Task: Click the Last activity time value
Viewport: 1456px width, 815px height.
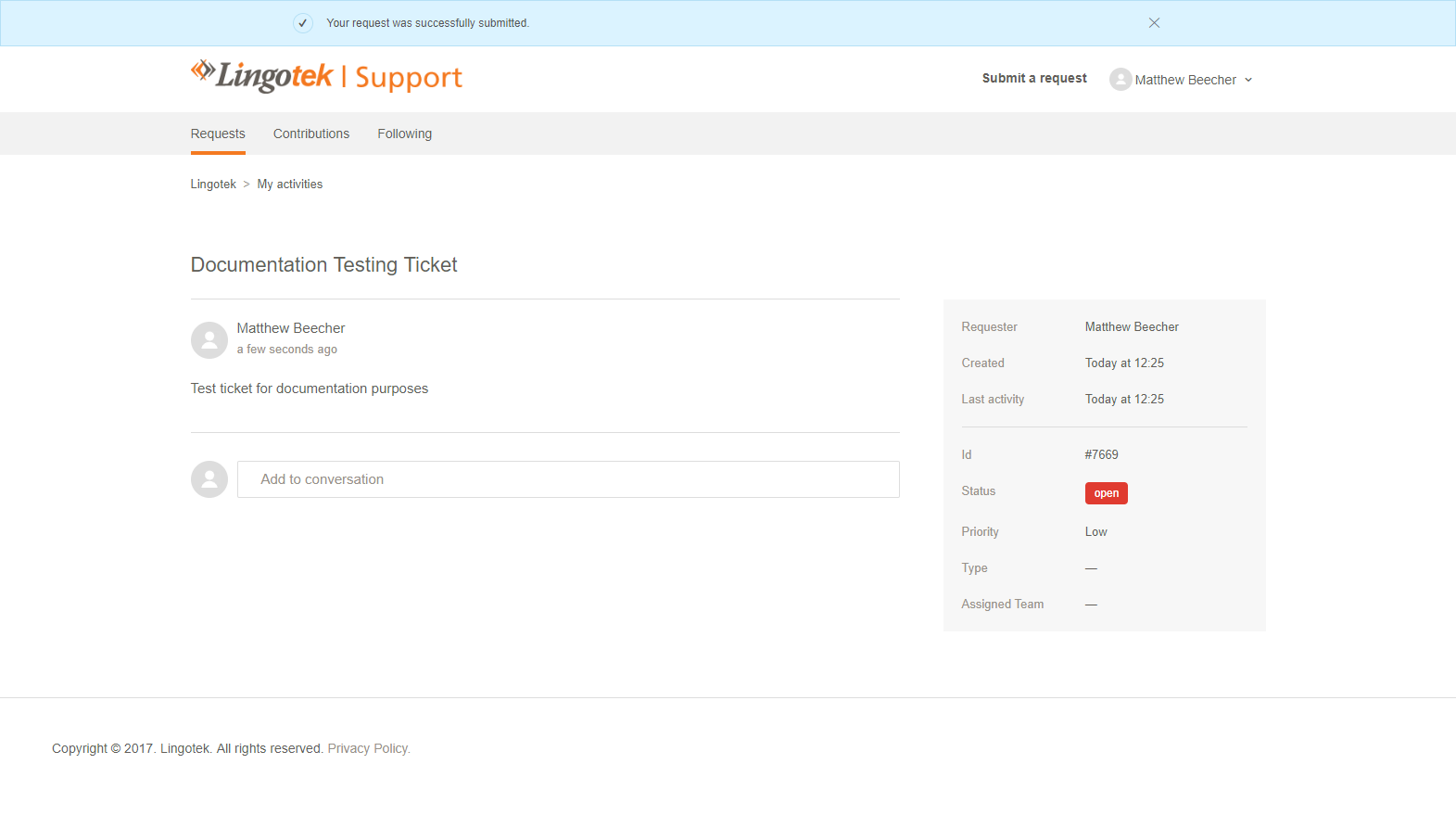Action: click(x=1124, y=400)
